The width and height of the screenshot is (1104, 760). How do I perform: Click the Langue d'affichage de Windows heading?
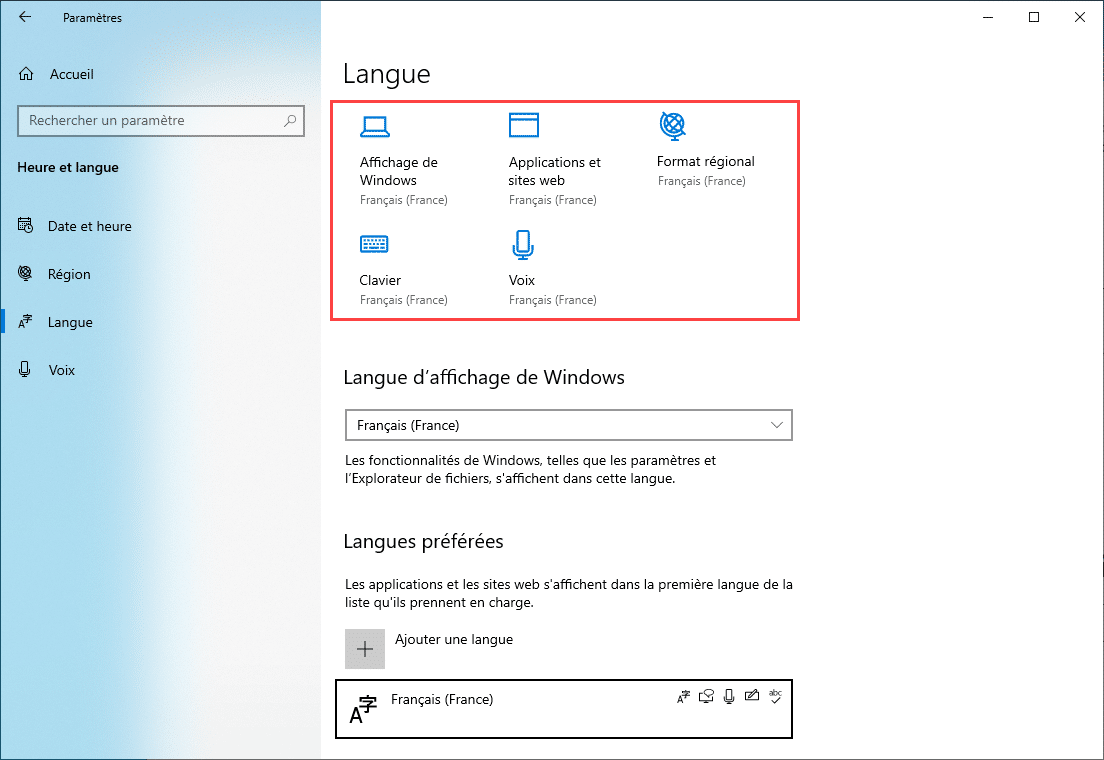484,378
